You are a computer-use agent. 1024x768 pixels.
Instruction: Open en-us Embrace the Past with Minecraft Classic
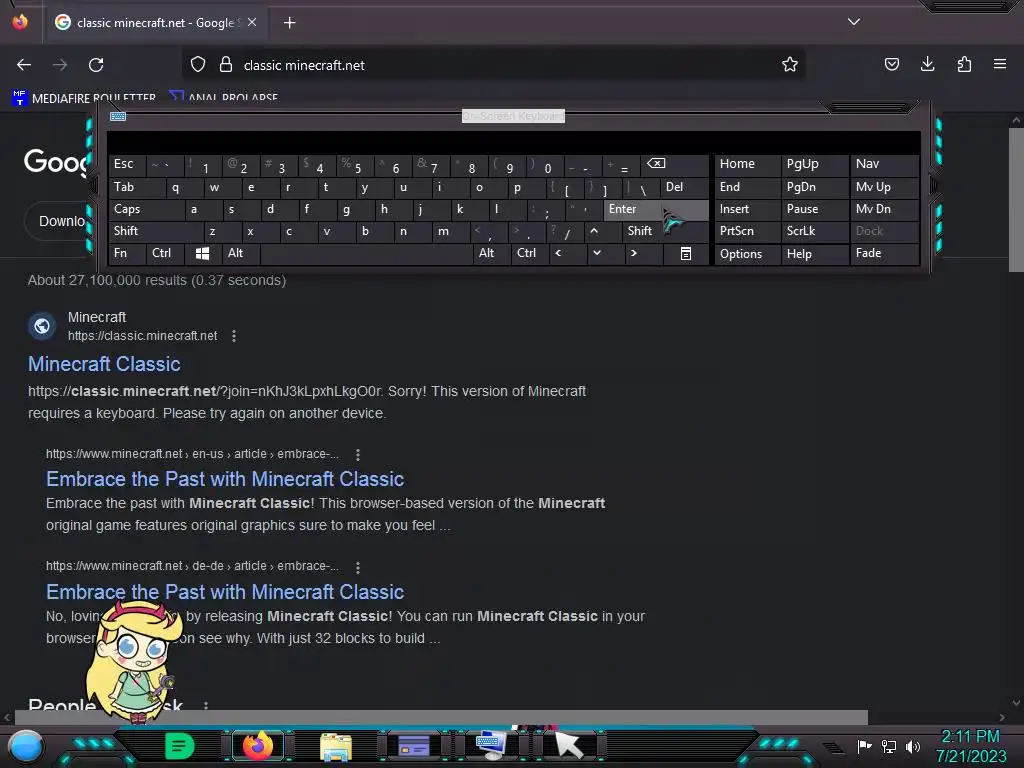point(225,479)
